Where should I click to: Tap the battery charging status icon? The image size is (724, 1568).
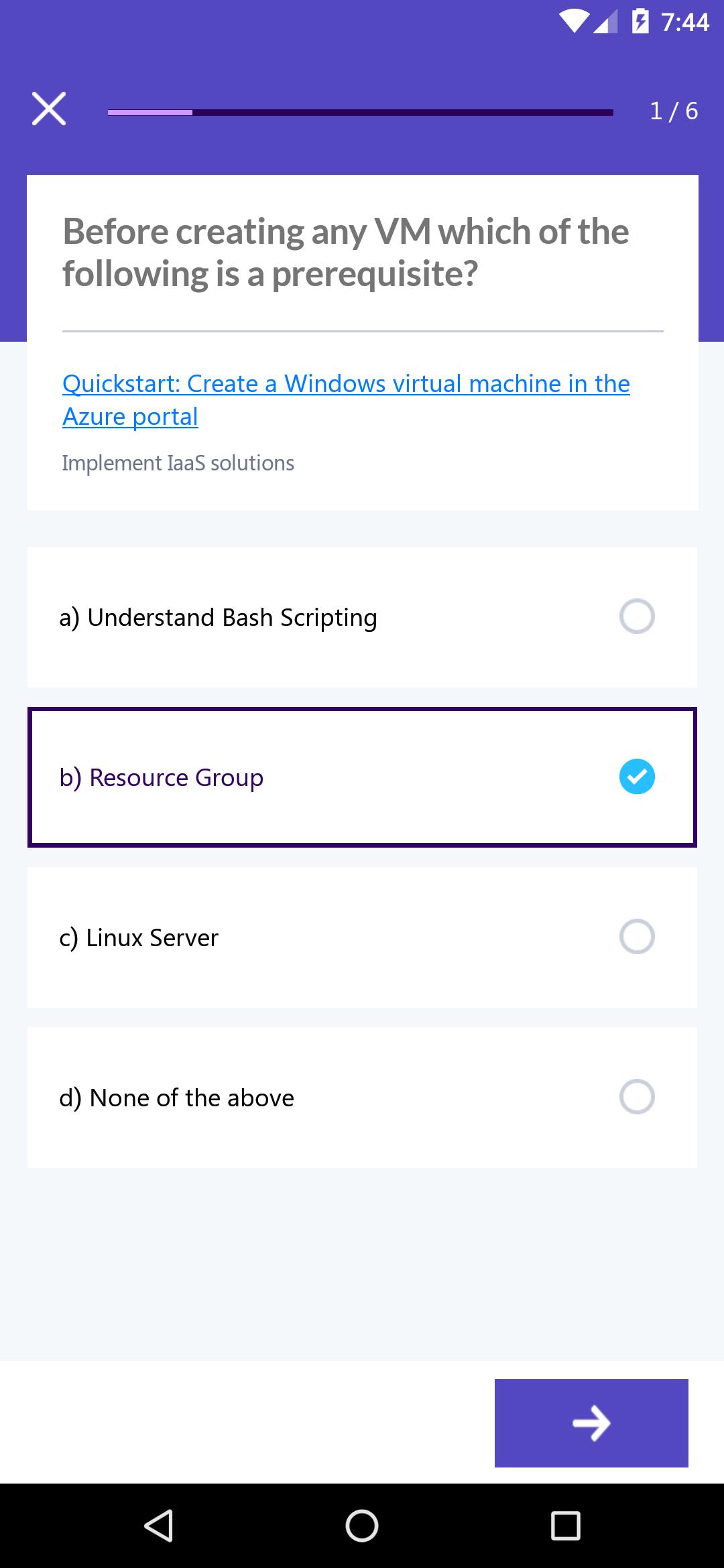pyautogui.click(x=640, y=22)
